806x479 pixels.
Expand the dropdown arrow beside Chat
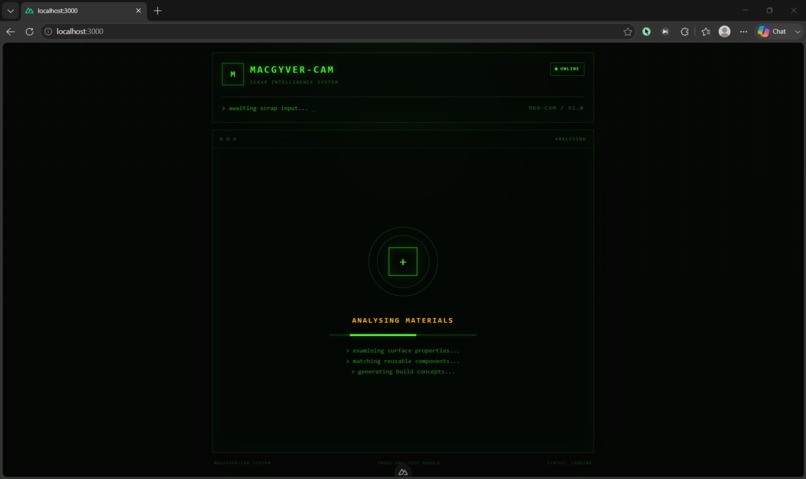click(797, 31)
